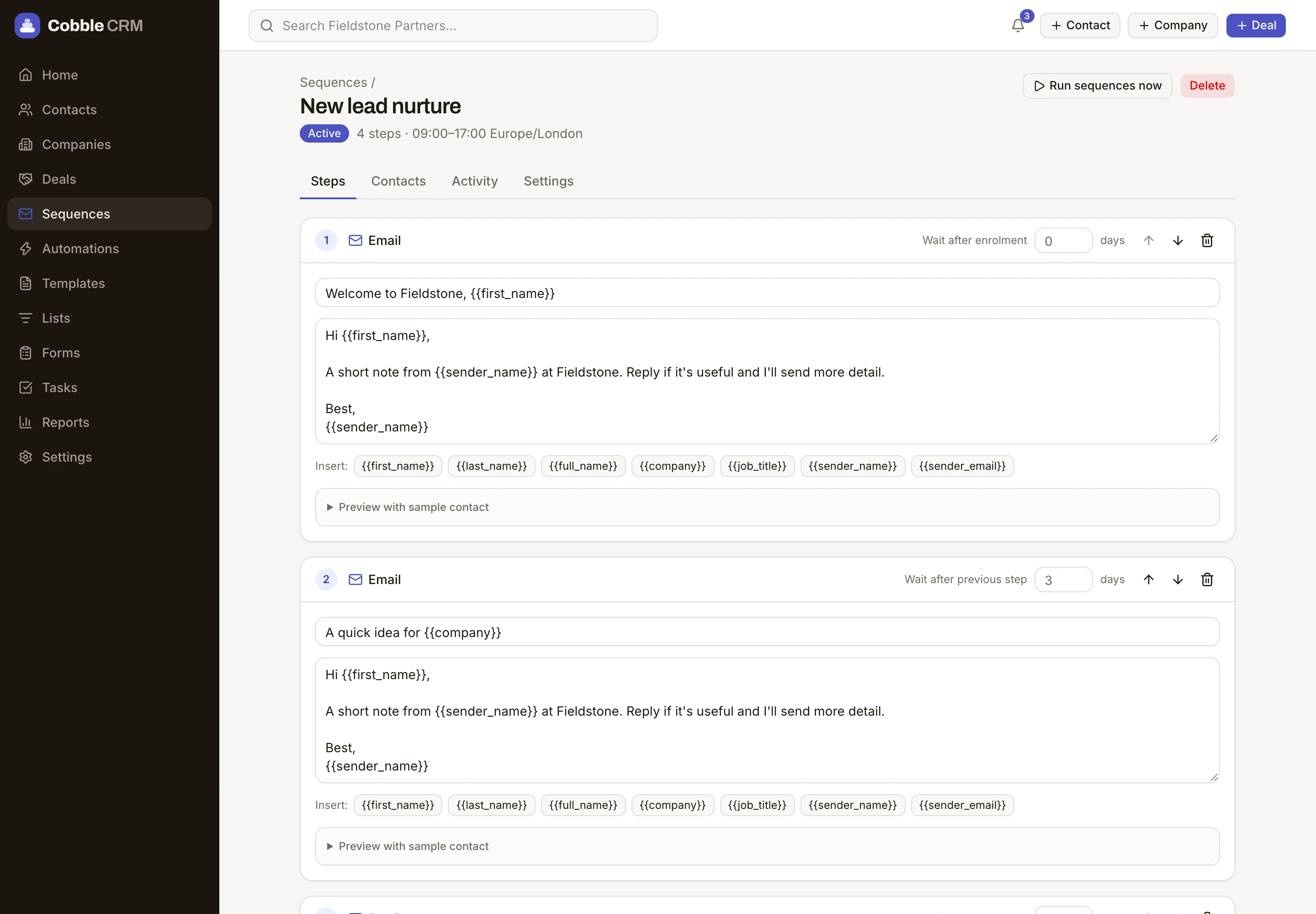Click Run sequences now button
The width and height of the screenshot is (1316, 914).
point(1097,86)
